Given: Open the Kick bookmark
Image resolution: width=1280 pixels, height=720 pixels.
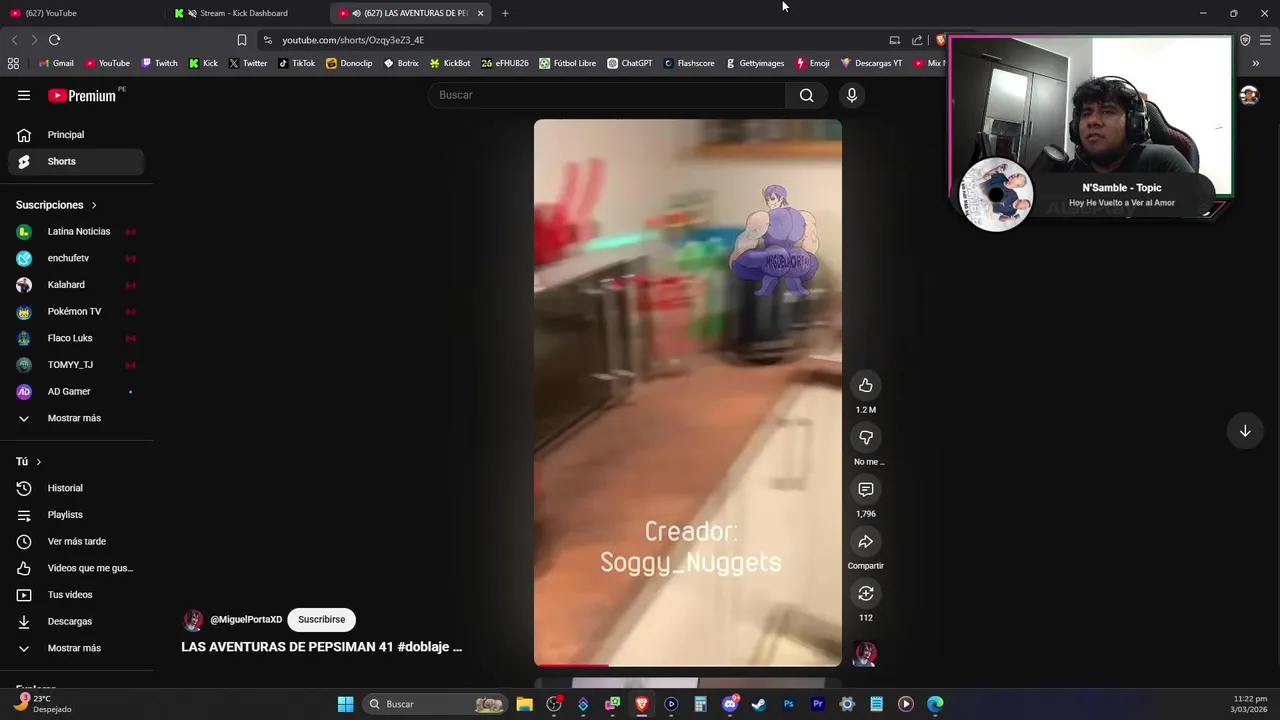Looking at the screenshot, I should (203, 63).
